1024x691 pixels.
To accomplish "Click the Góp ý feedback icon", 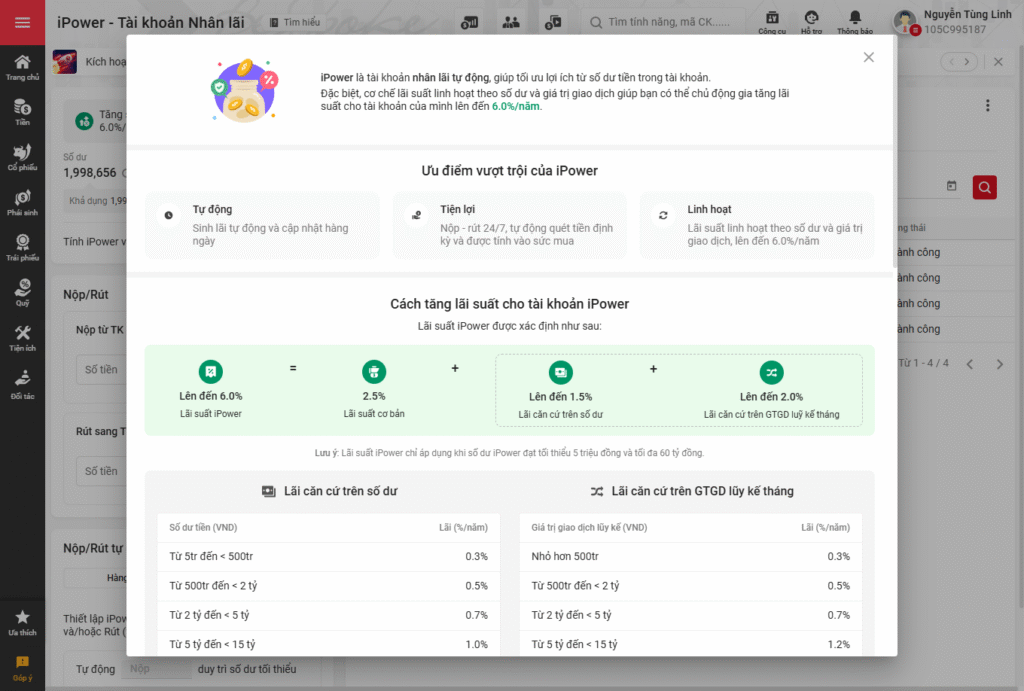I will click(22, 667).
